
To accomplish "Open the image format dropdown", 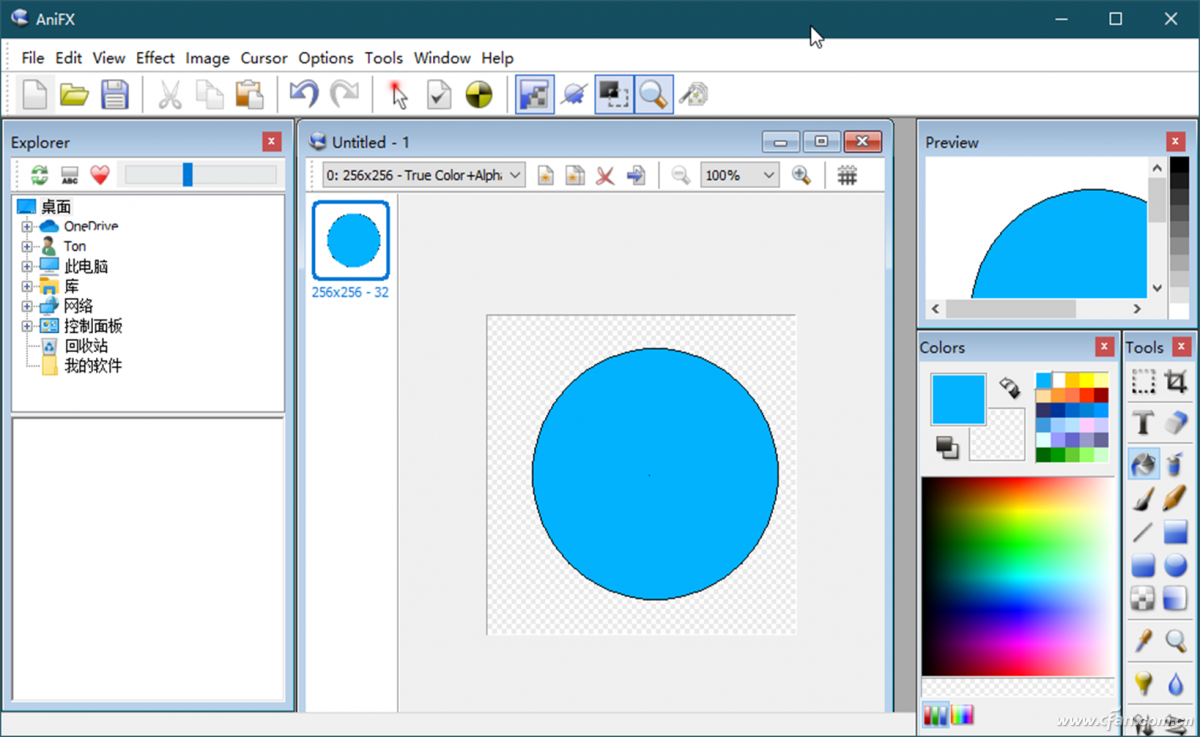I will tap(515, 176).
